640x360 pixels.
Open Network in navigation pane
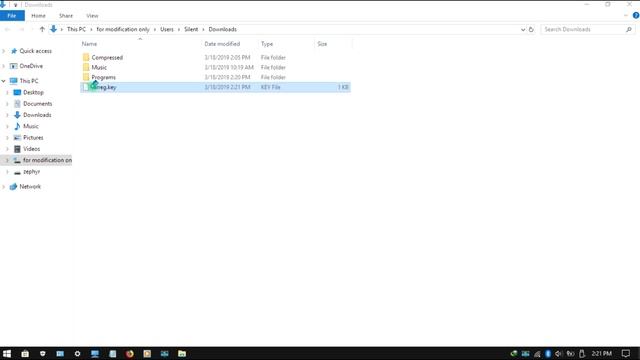pyautogui.click(x=30, y=187)
